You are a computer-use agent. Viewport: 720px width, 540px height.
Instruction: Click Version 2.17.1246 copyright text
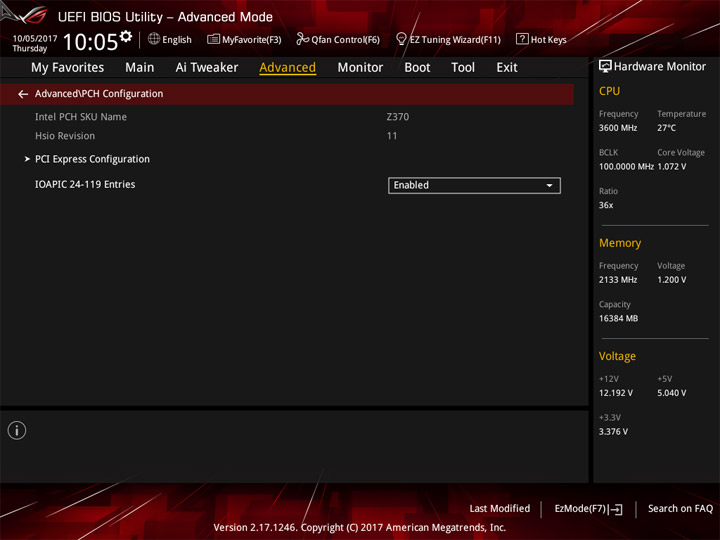(x=360, y=527)
